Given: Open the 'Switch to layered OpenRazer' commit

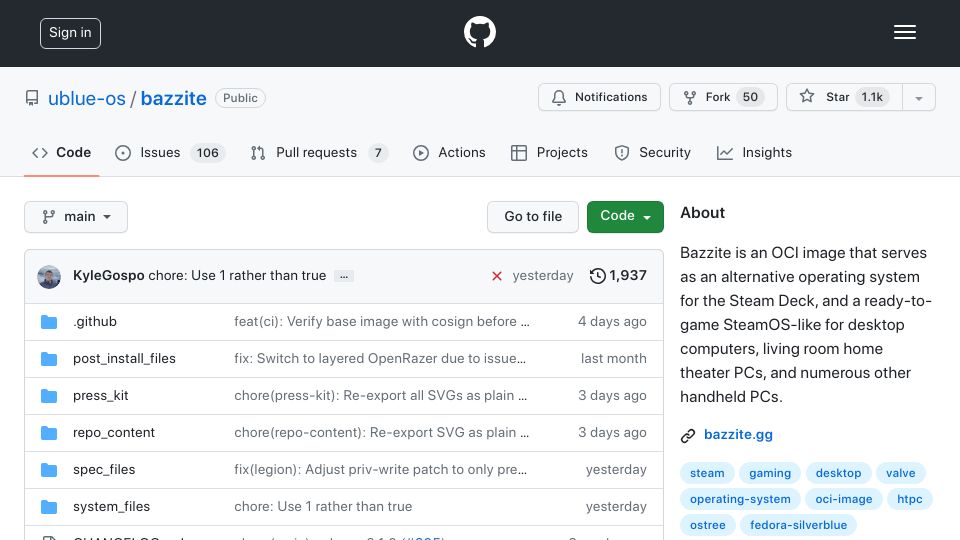Looking at the screenshot, I should pyautogui.click(x=380, y=358).
